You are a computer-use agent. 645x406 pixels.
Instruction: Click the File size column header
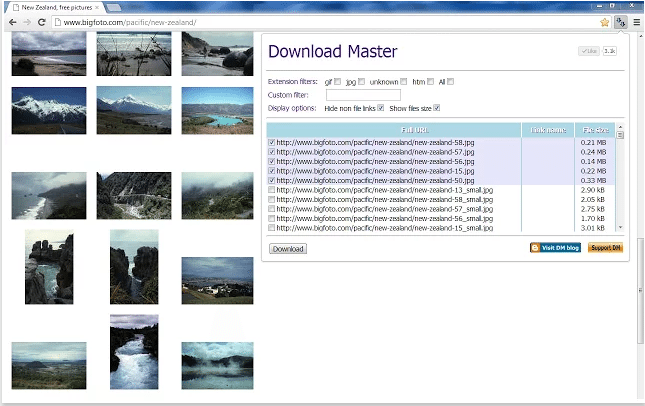coord(595,130)
